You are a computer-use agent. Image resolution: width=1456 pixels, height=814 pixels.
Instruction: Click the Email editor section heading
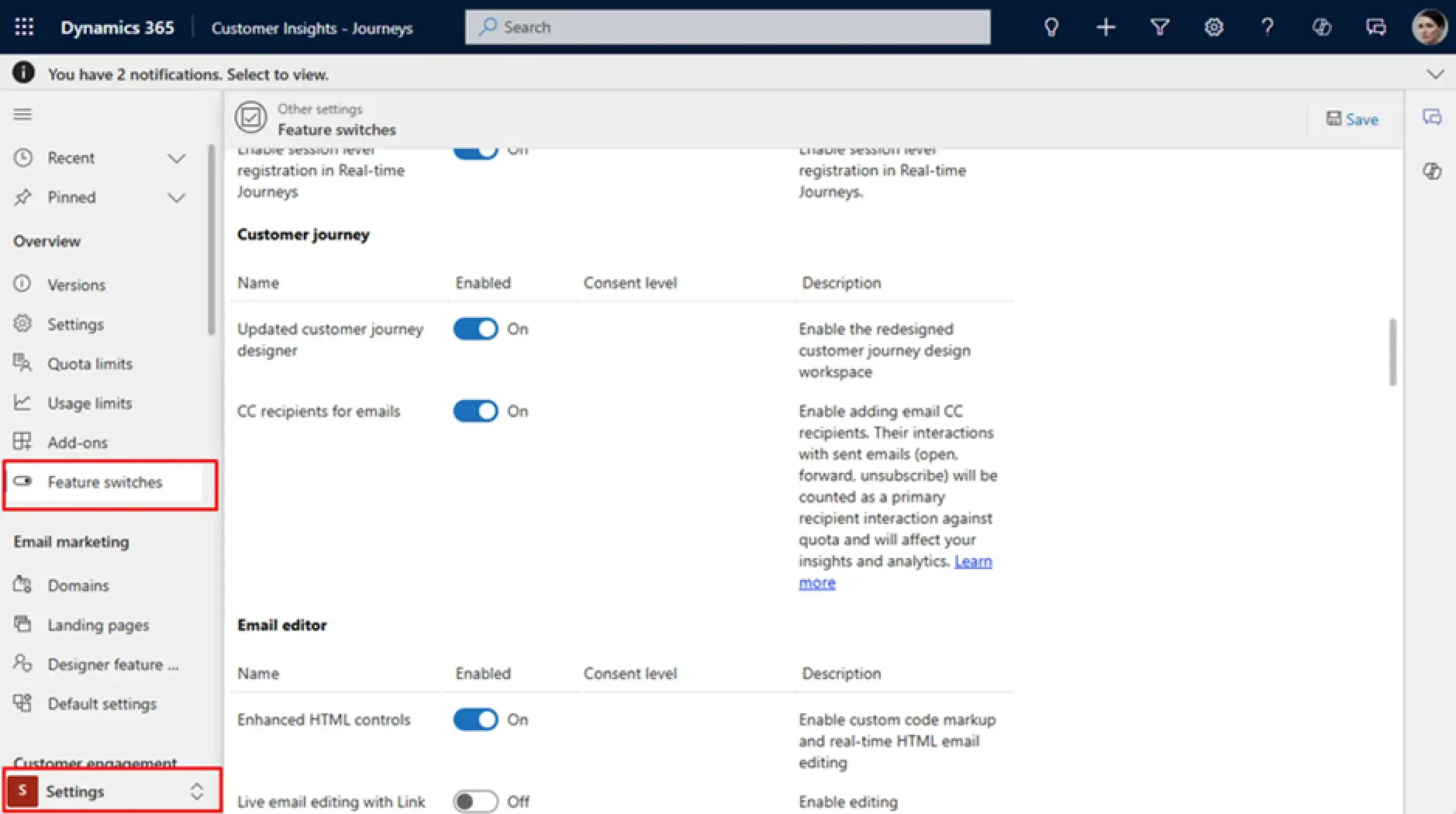(x=281, y=625)
